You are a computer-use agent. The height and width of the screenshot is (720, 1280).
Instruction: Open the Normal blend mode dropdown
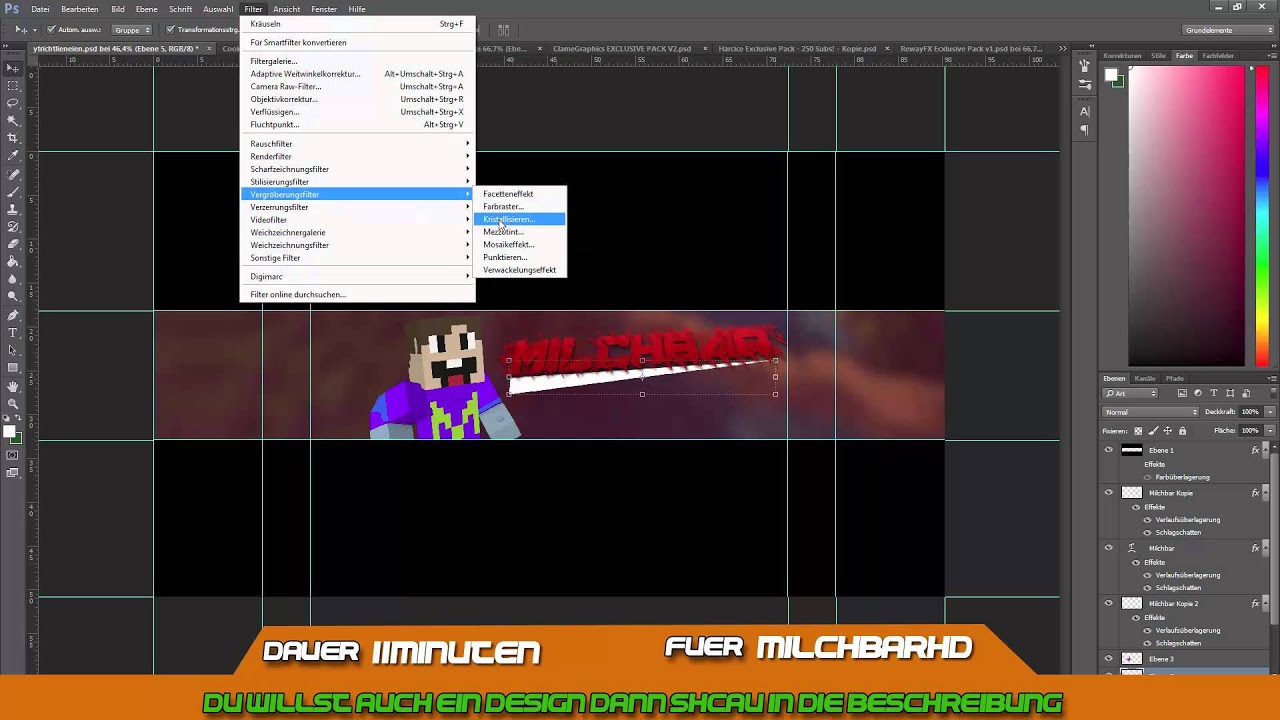click(x=1150, y=412)
